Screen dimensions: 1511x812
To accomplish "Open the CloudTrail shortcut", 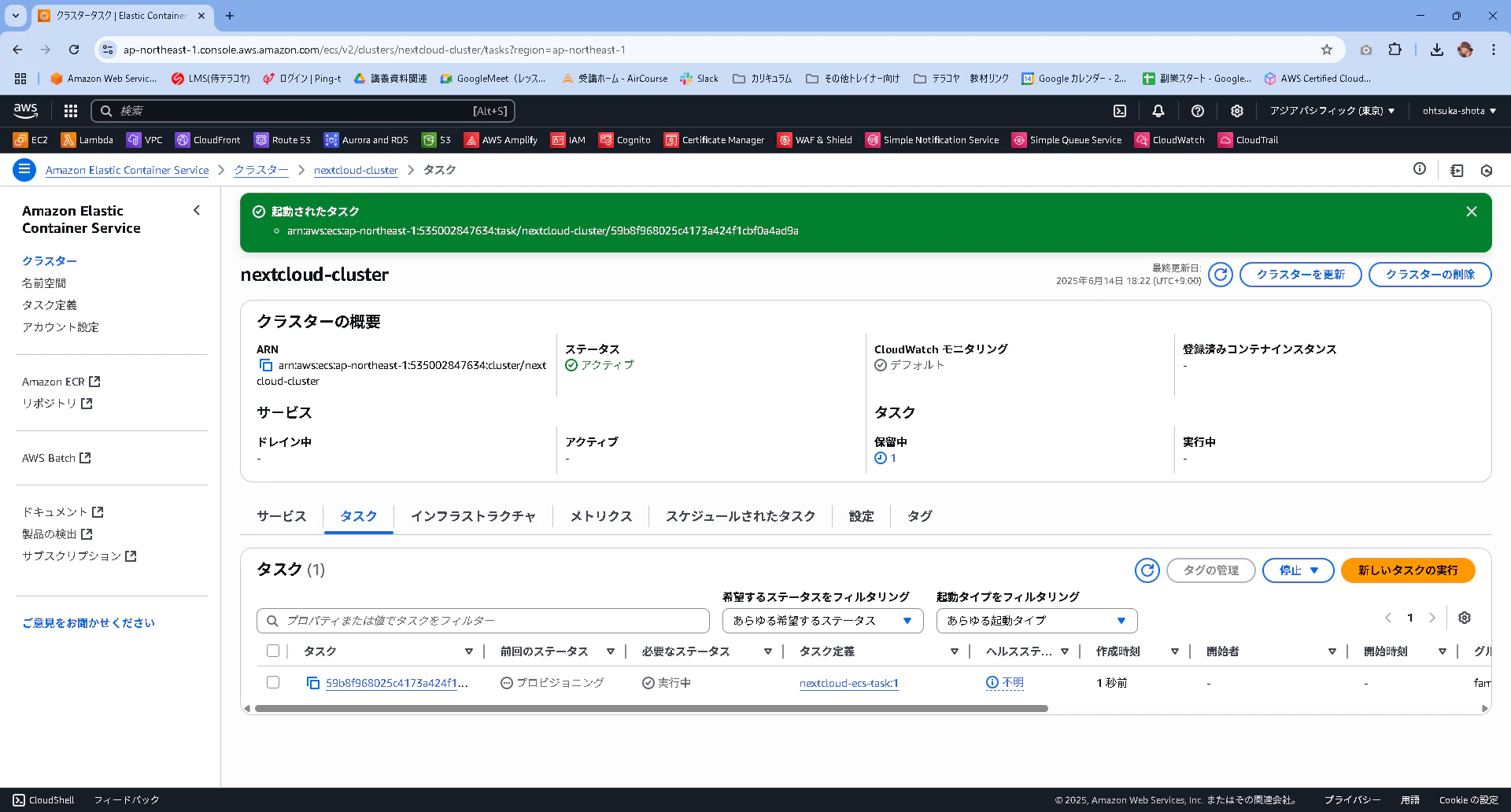I will coord(1248,140).
